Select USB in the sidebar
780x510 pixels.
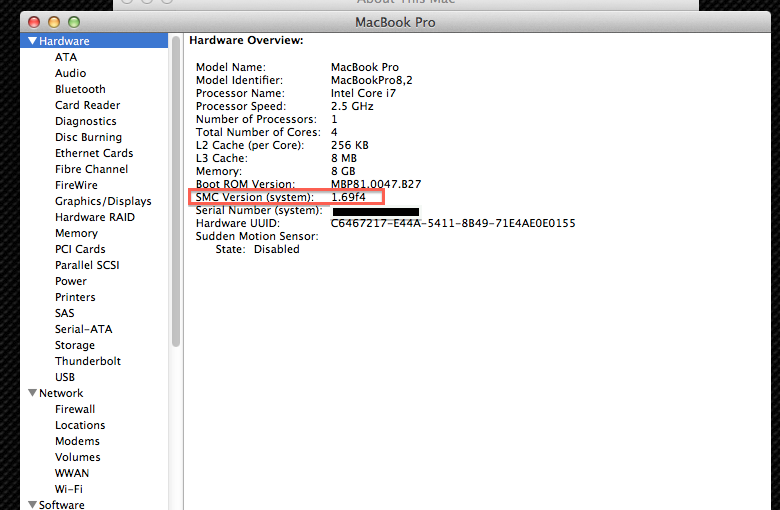coord(65,377)
